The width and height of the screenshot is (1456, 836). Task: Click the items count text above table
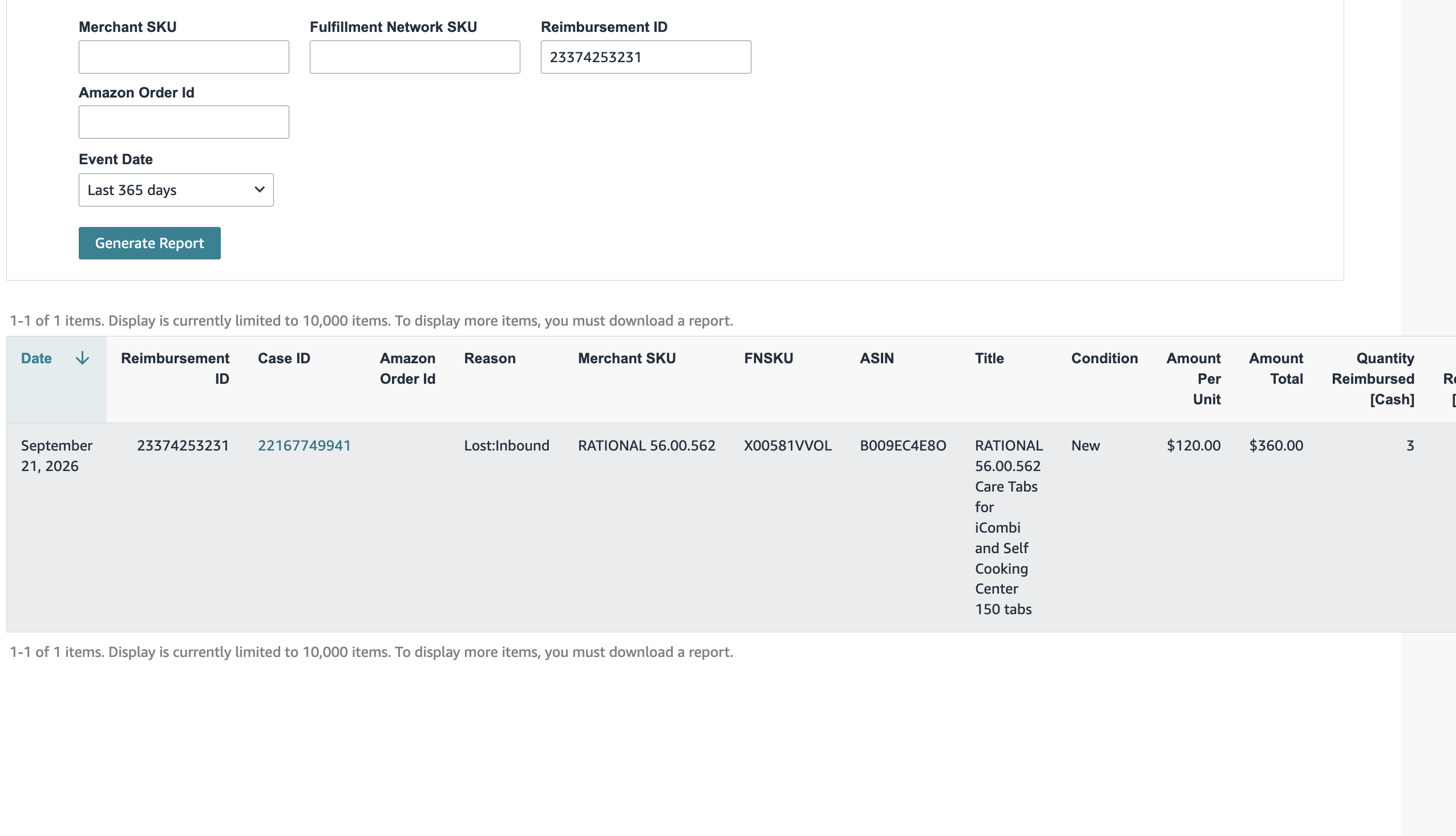pos(371,320)
